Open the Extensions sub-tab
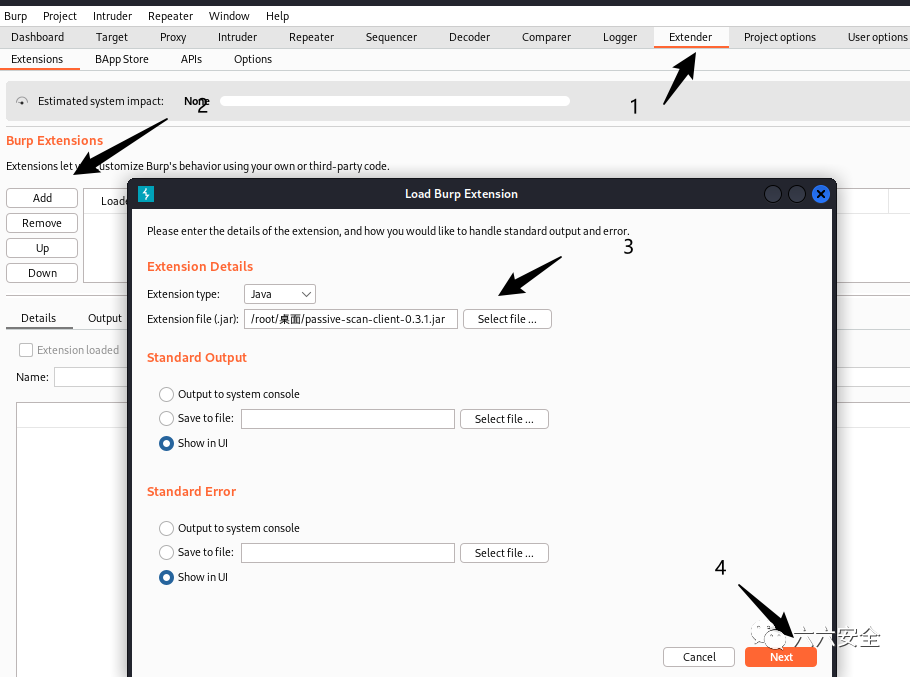Screen dimensions: 910x677 tap(37, 59)
